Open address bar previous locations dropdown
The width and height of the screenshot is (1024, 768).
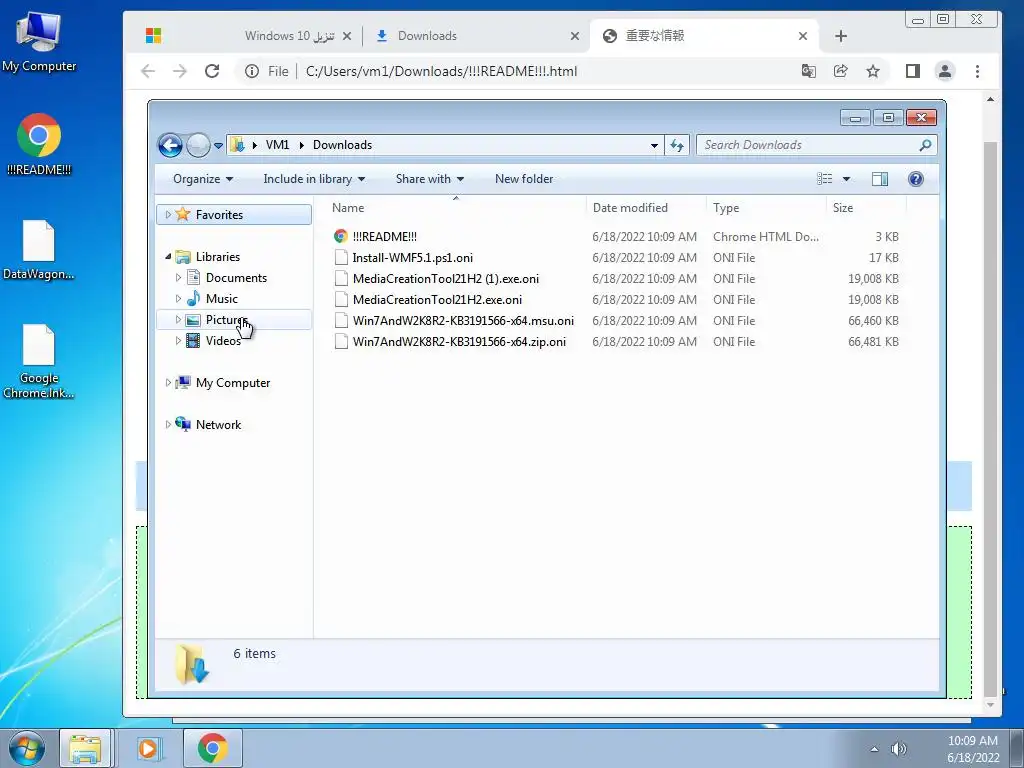pos(654,146)
